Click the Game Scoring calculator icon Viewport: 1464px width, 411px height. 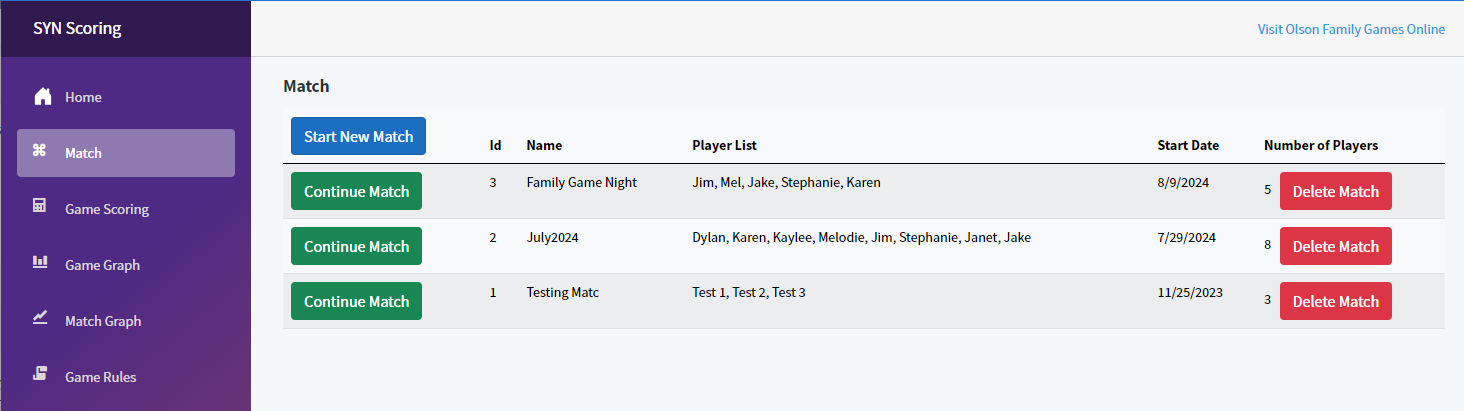[x=41, y=208]
